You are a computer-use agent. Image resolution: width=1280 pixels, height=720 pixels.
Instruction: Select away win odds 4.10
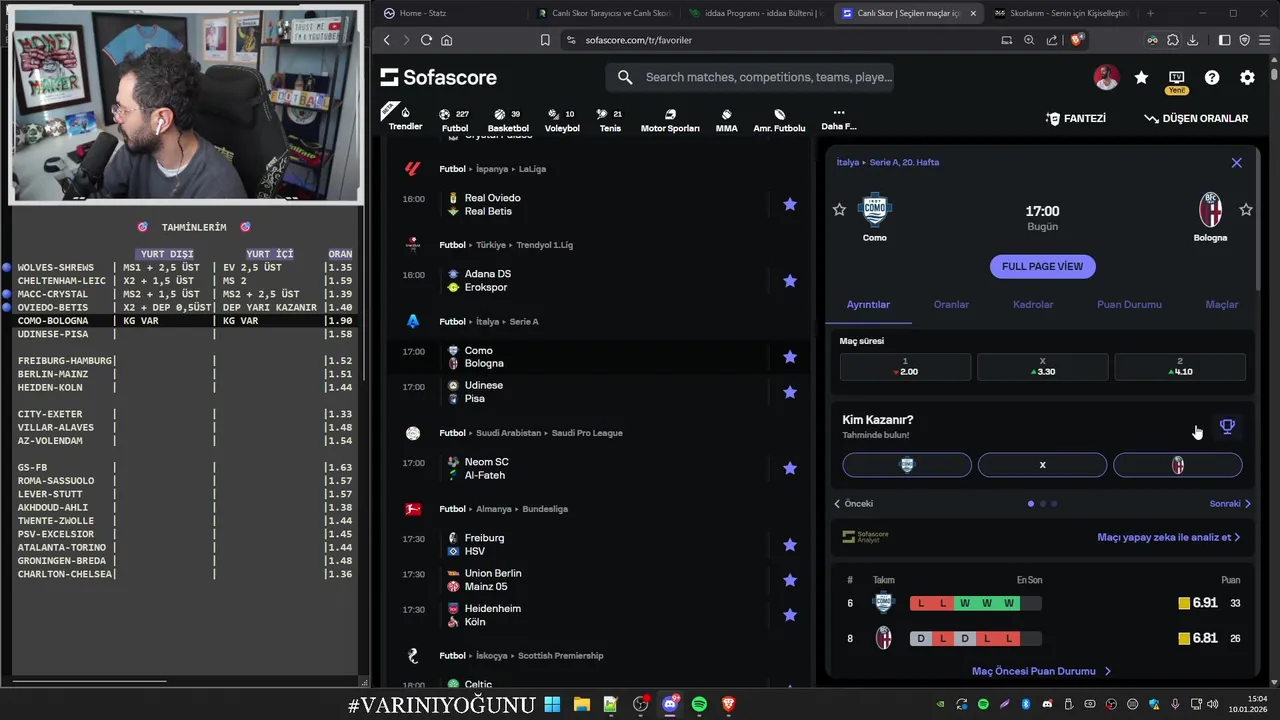(x=1180, y=367)
